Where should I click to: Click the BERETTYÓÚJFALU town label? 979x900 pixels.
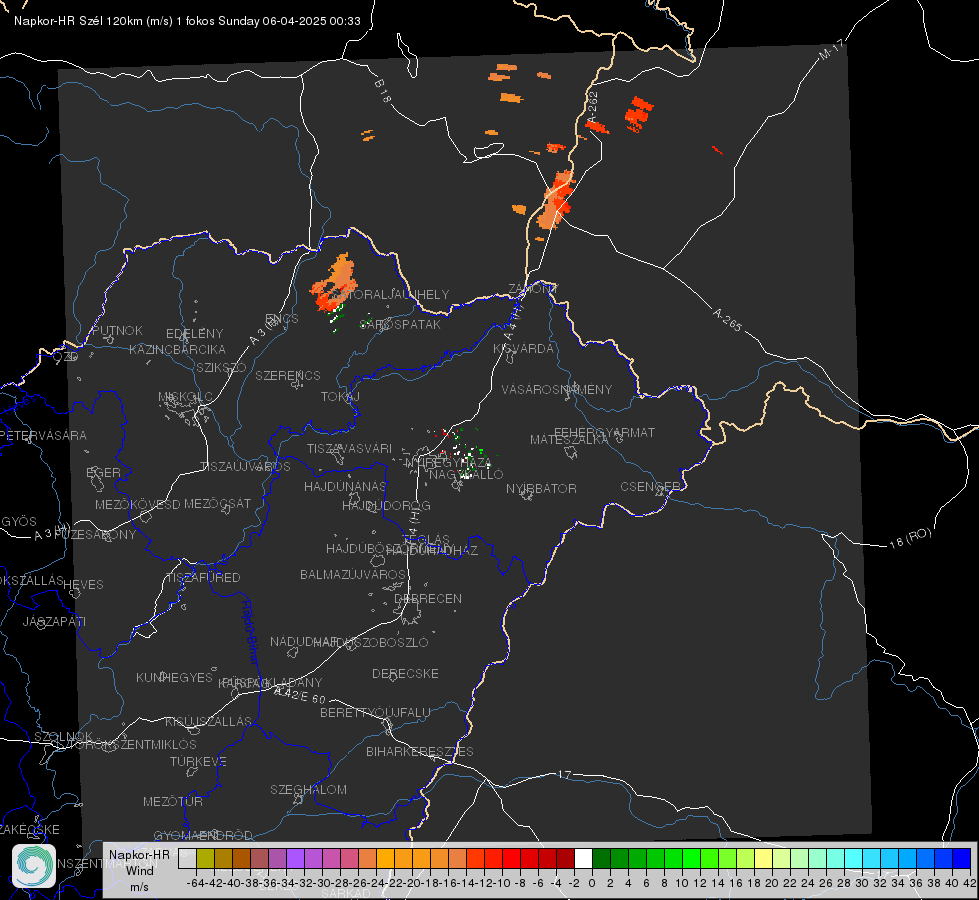[x=375, y=712]
